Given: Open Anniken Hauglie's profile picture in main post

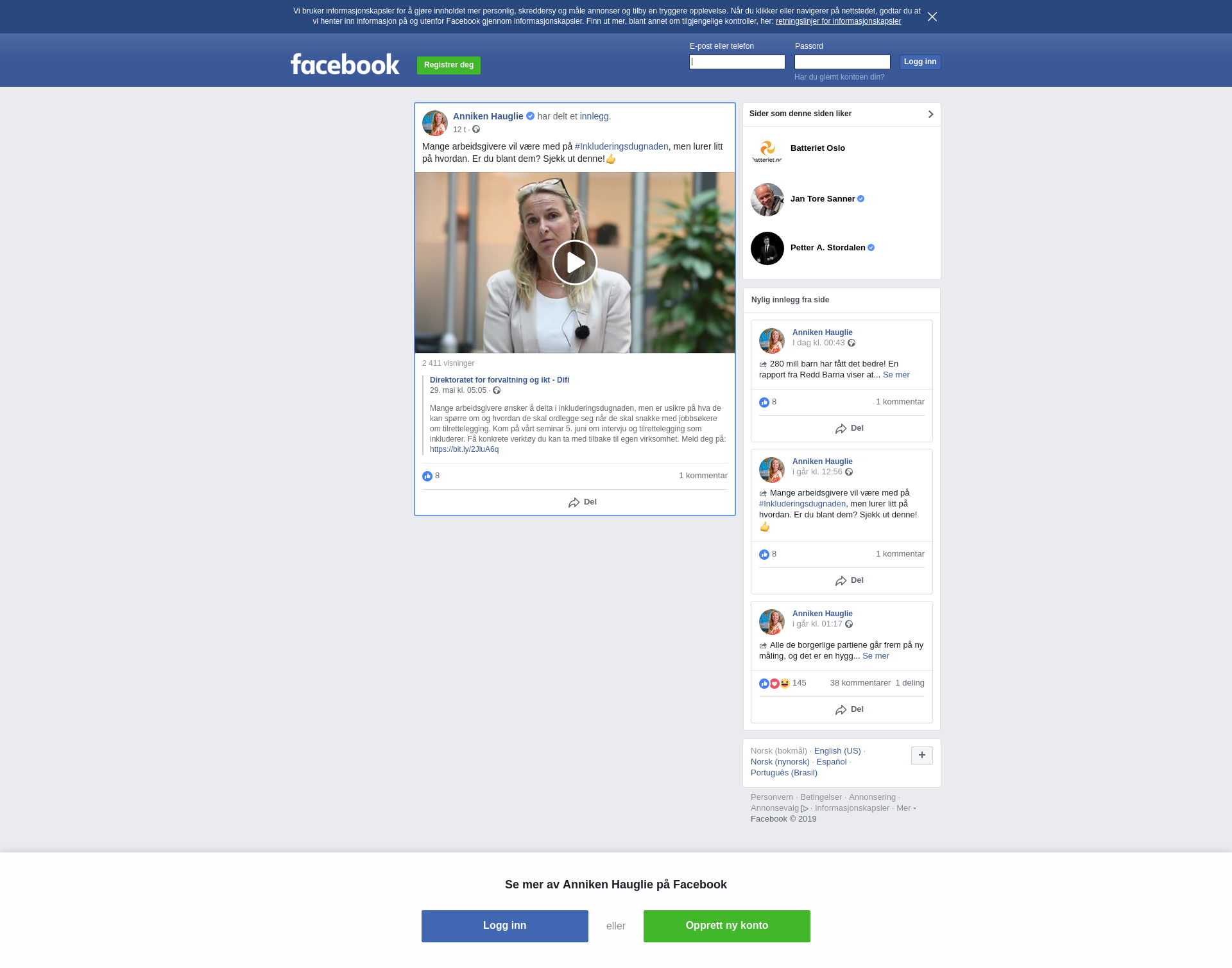Looking at the screenshot, I should (435, 123).
